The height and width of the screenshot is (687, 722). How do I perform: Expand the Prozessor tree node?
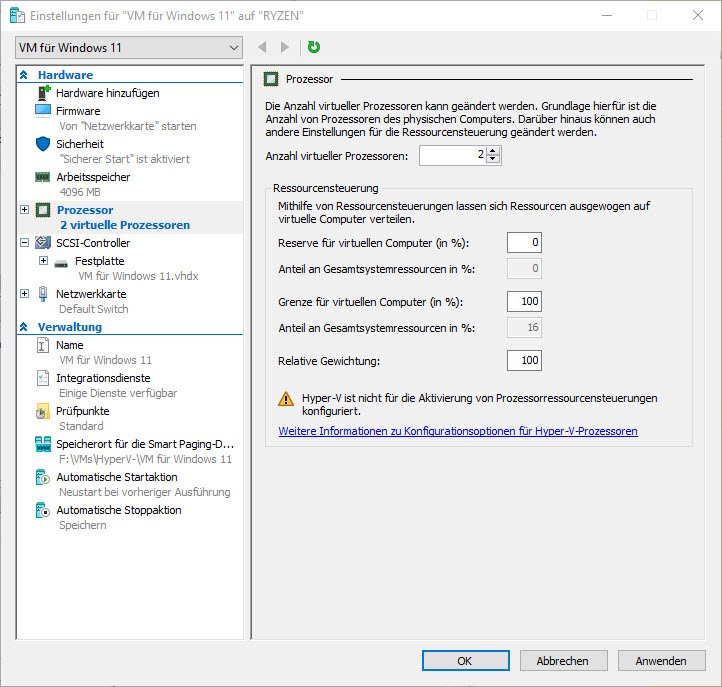[24, 210]
